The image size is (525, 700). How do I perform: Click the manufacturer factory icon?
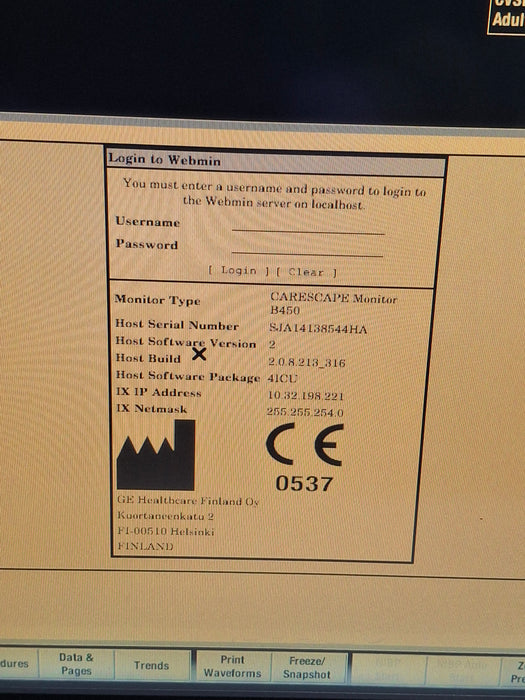(156, 455)
